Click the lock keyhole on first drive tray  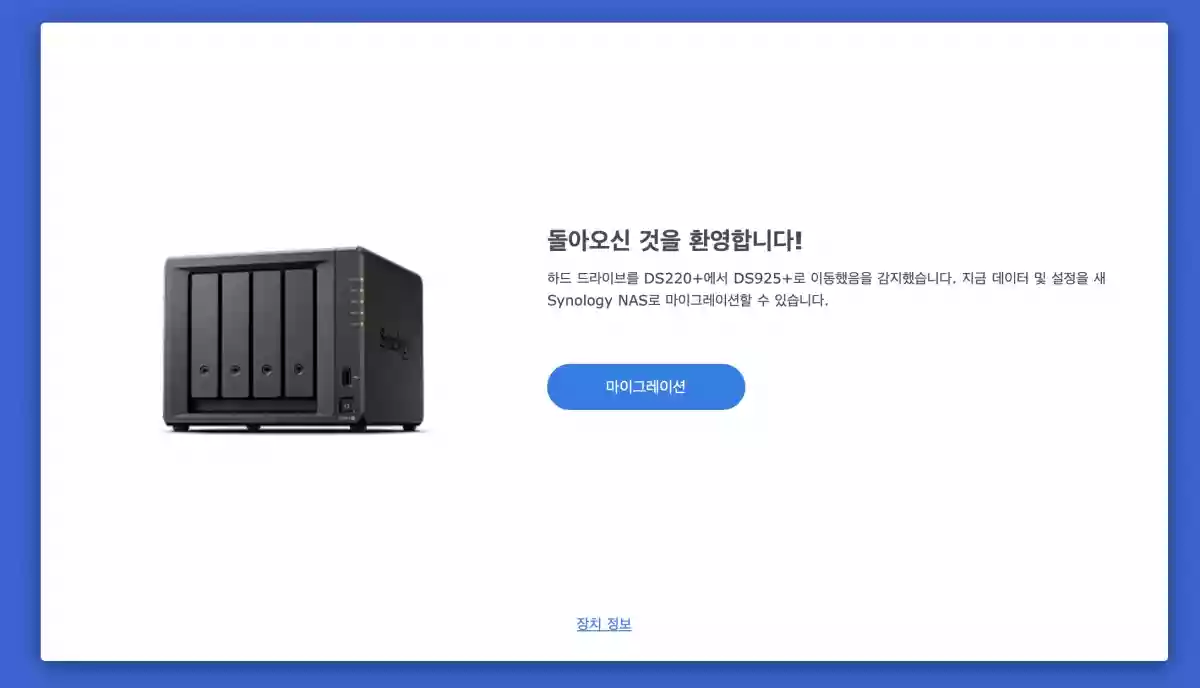coord(204,369)
